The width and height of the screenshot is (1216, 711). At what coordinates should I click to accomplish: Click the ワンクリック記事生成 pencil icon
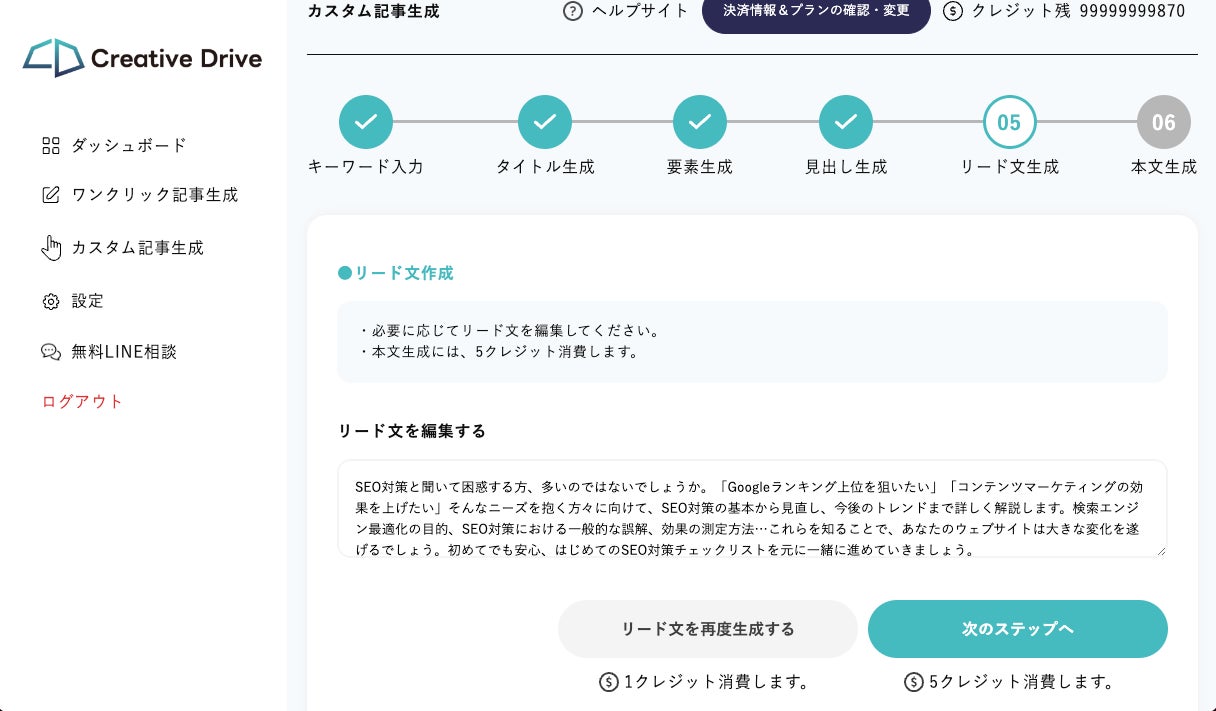tap(51, 195)
